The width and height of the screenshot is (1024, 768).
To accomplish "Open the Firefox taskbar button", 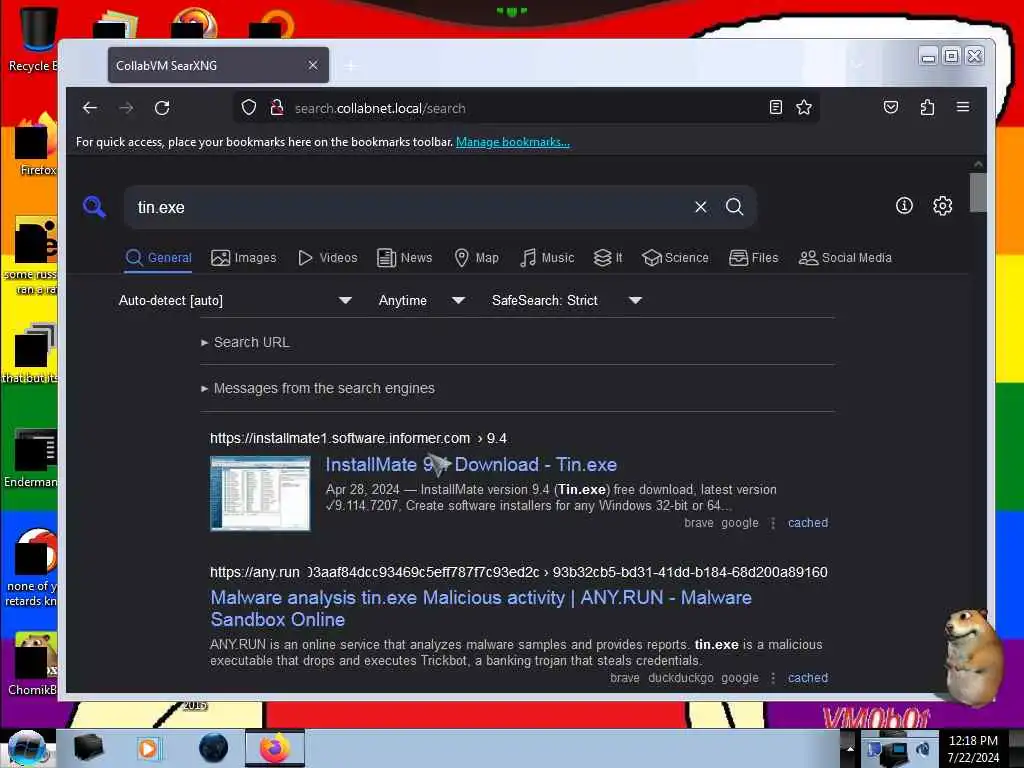I will tap(275, 748).
